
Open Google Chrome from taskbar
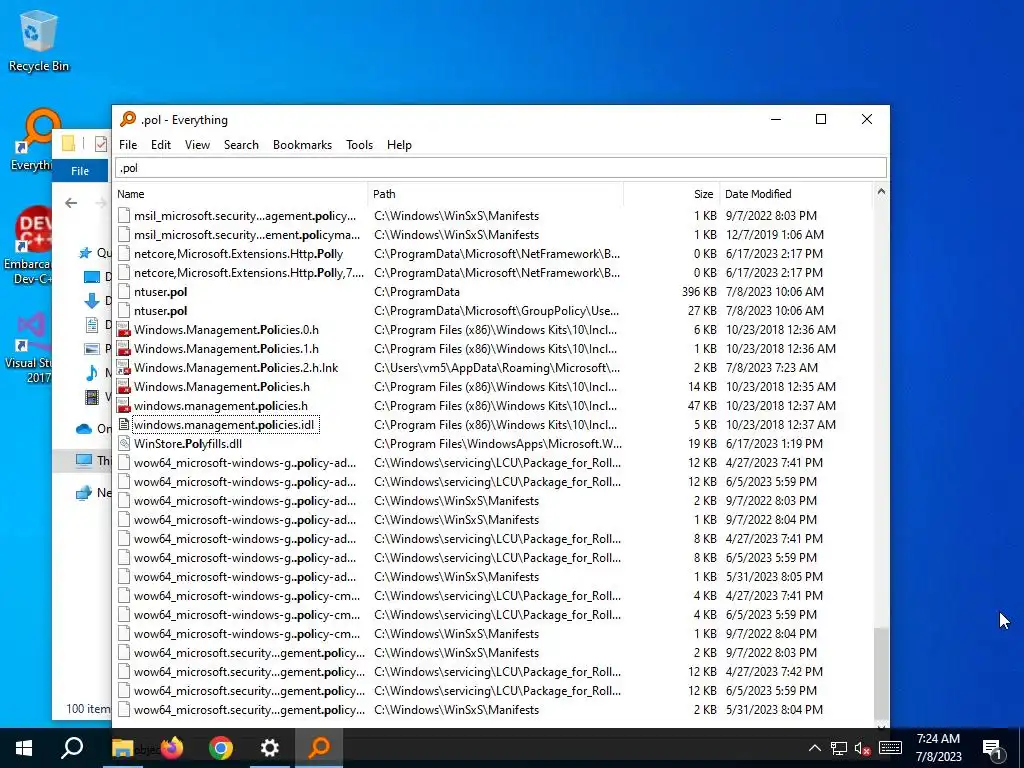(x=221, y=748)
